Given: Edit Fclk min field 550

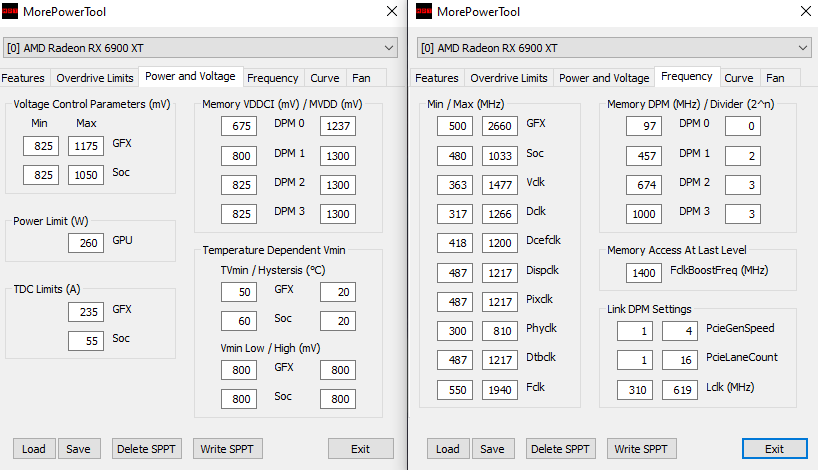Looking at the screenshot, I should (455, 390).
